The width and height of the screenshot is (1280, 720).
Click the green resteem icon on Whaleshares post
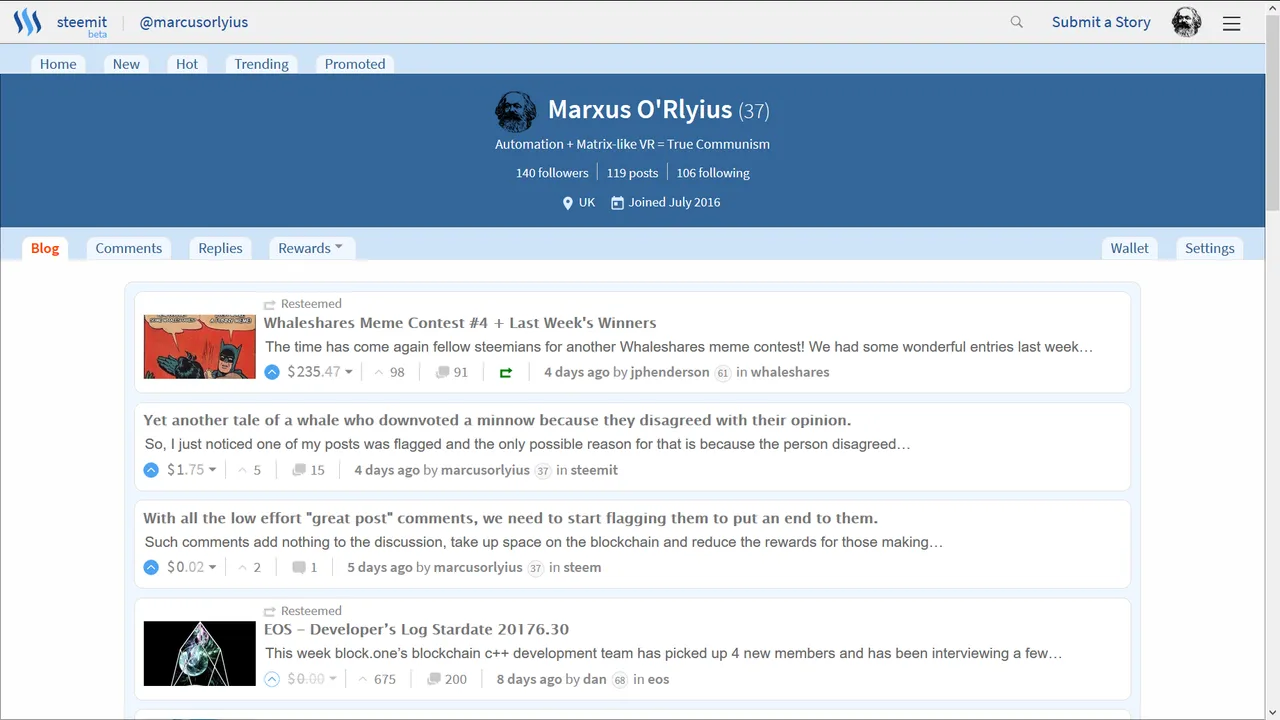[506, 372]
